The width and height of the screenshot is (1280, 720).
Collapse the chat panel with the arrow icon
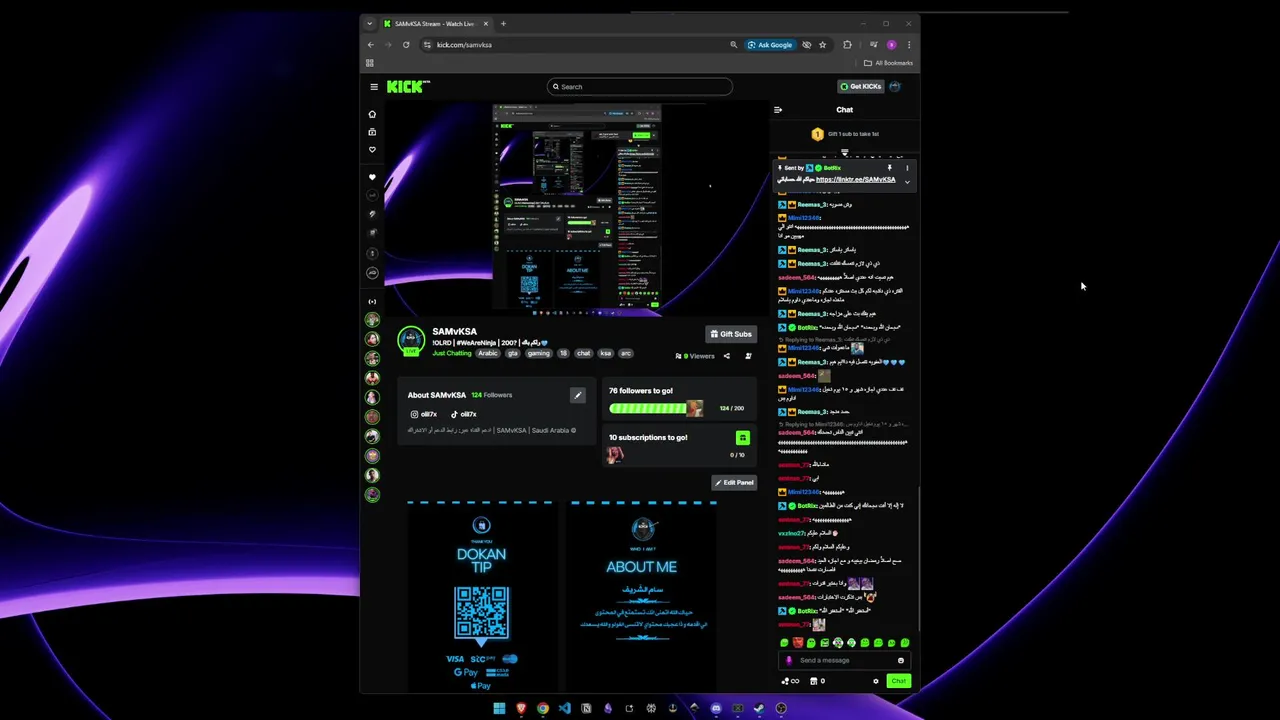pyautogui.click(x=778, y=110)
